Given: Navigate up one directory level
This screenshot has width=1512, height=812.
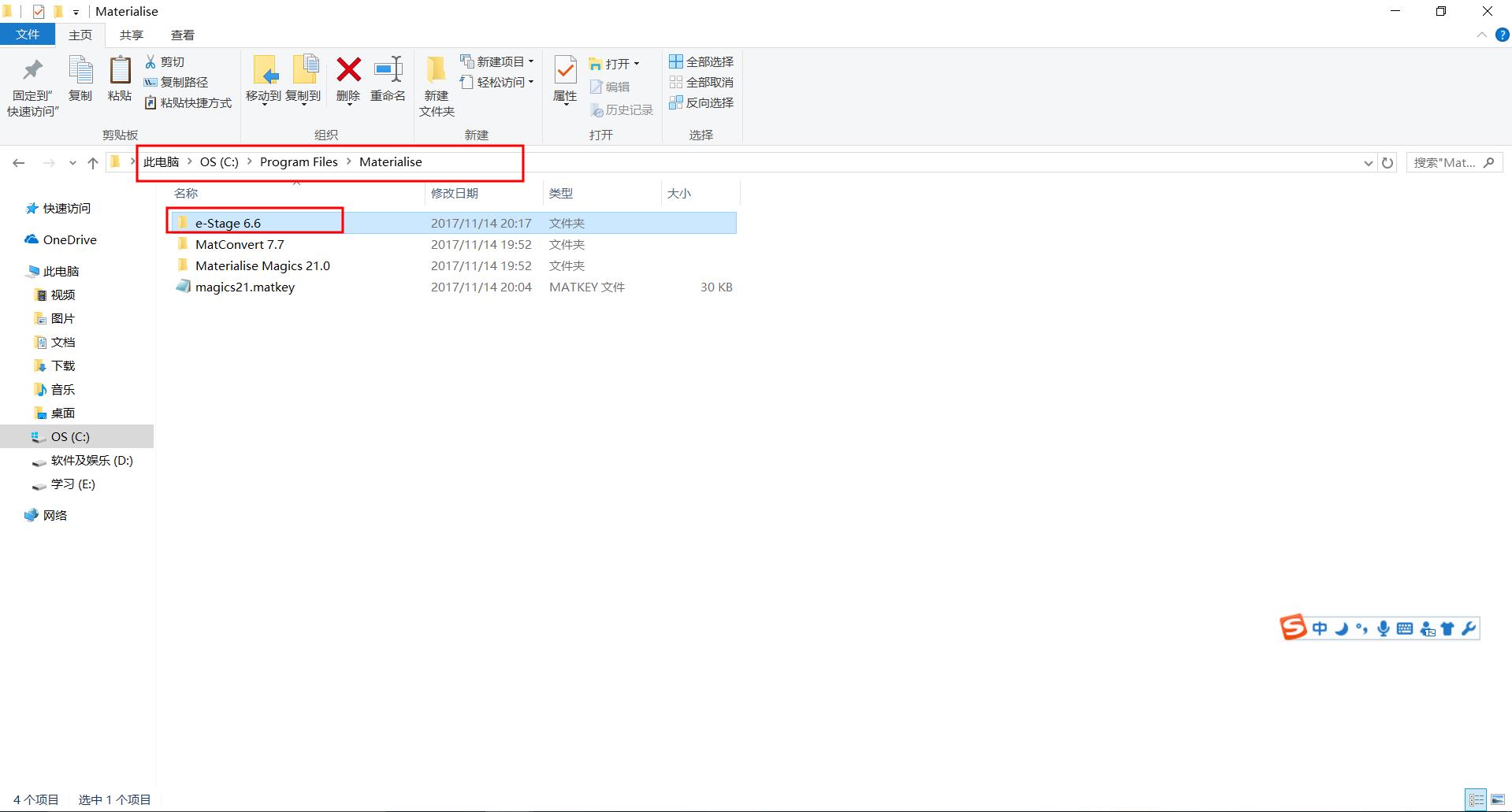Looking at the screenshot, I should (93, 162).
